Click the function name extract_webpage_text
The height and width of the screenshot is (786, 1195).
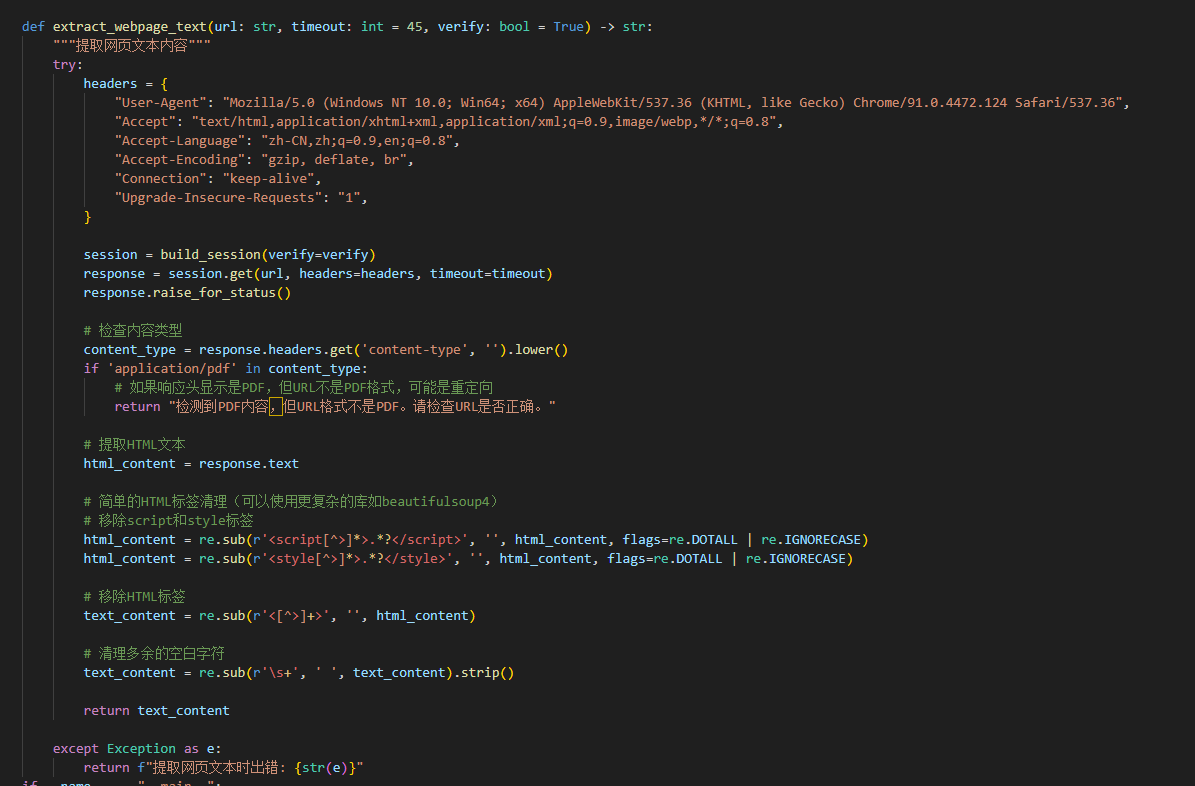130,27
